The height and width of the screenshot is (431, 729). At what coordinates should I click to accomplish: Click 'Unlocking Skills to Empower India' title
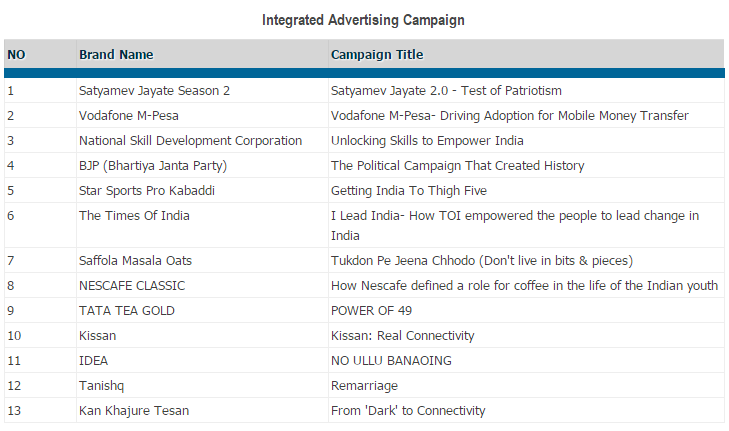coord(427,141)
